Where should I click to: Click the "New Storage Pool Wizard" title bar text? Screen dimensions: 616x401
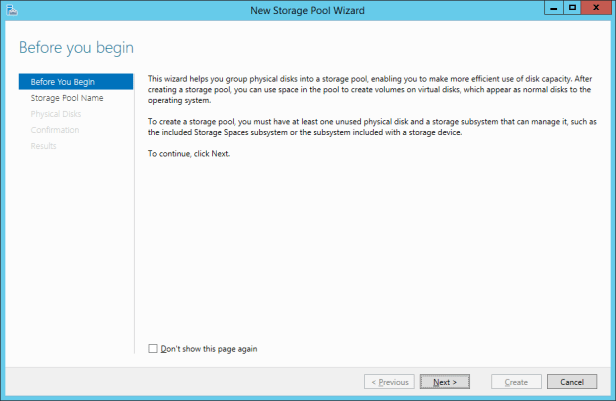pyautogui.click(x=307, y=10)
